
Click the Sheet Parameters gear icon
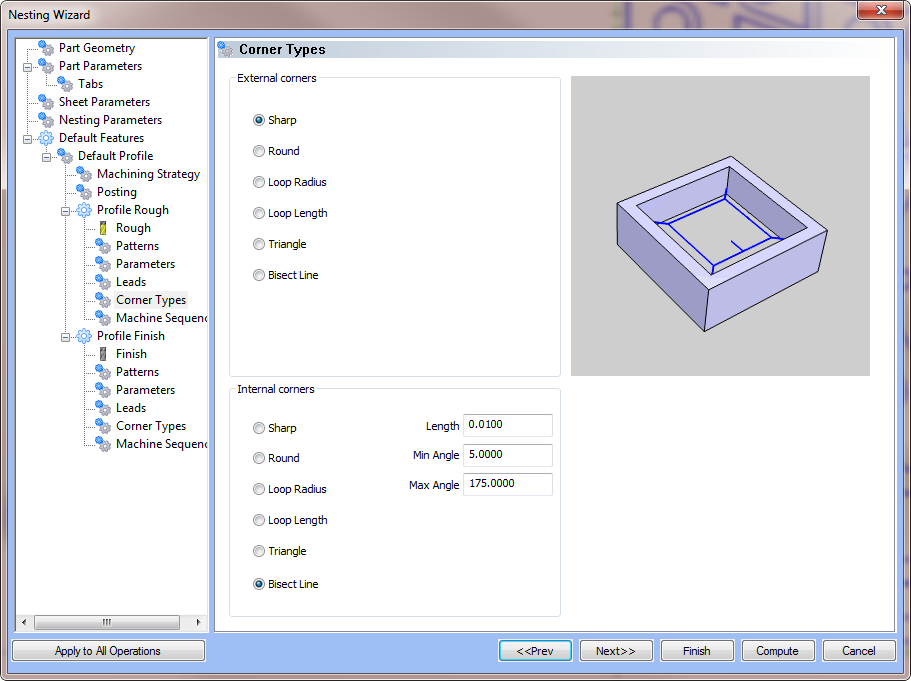tap(46, 102)
